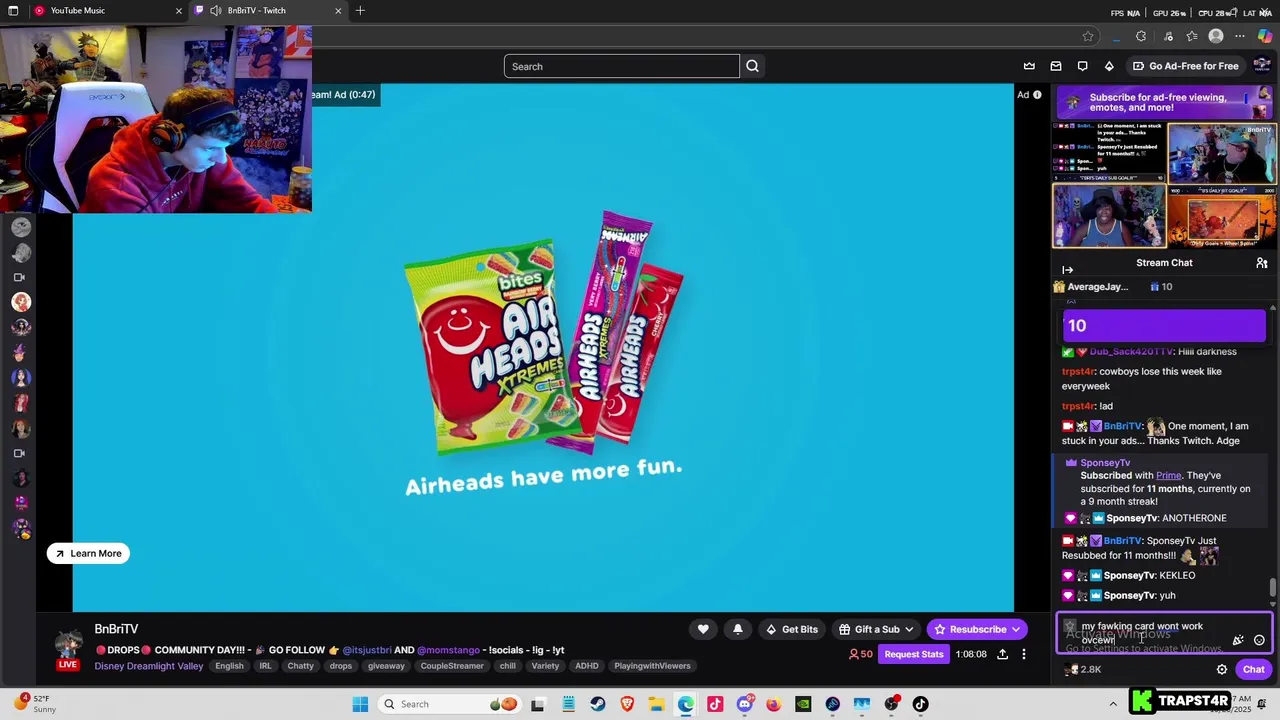Open the browser three-dot settings menu
Screen dimensions: 1280x720
(x=1240, y=36)
